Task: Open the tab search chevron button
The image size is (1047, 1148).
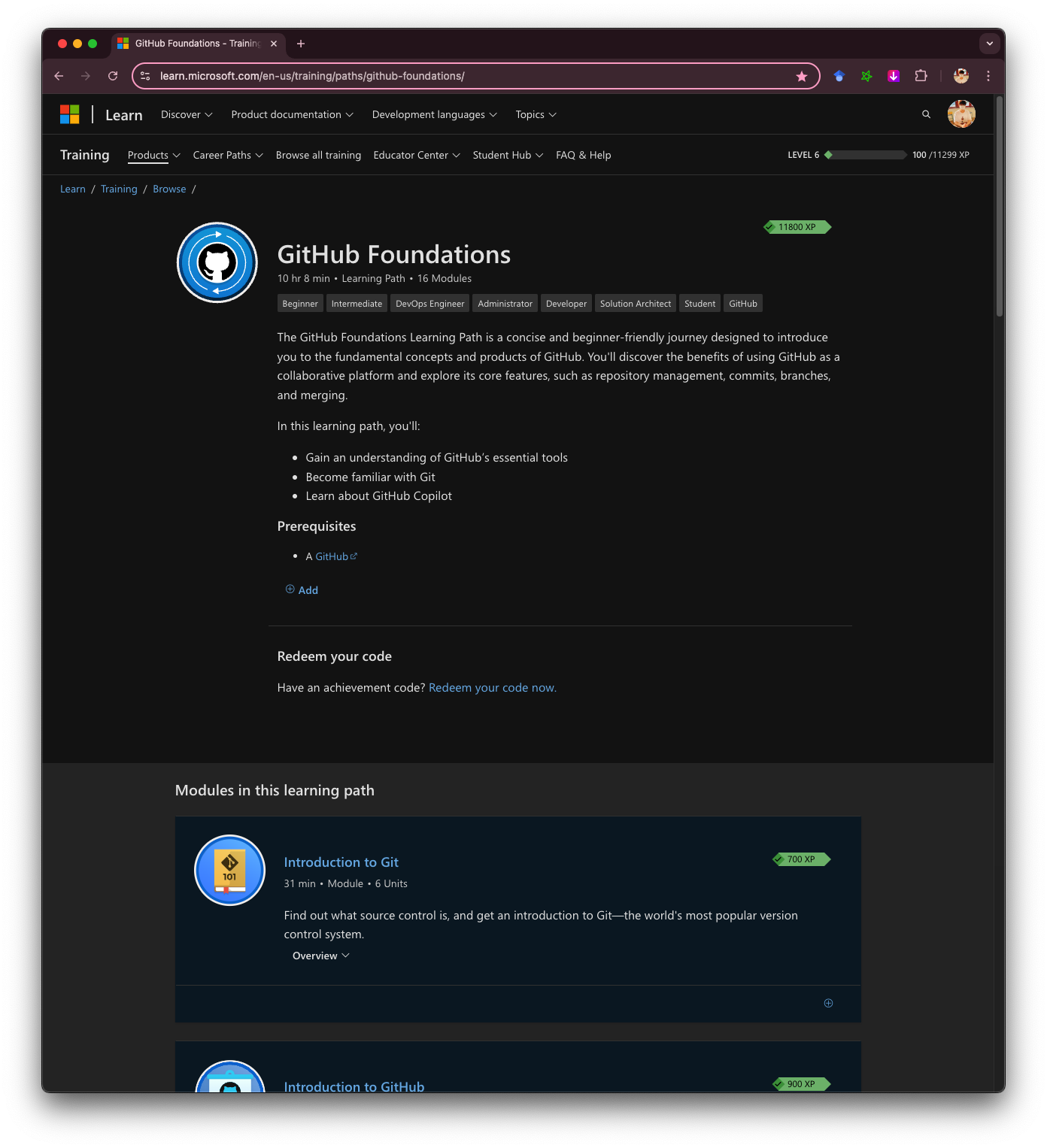Action: tap(990, 44)
